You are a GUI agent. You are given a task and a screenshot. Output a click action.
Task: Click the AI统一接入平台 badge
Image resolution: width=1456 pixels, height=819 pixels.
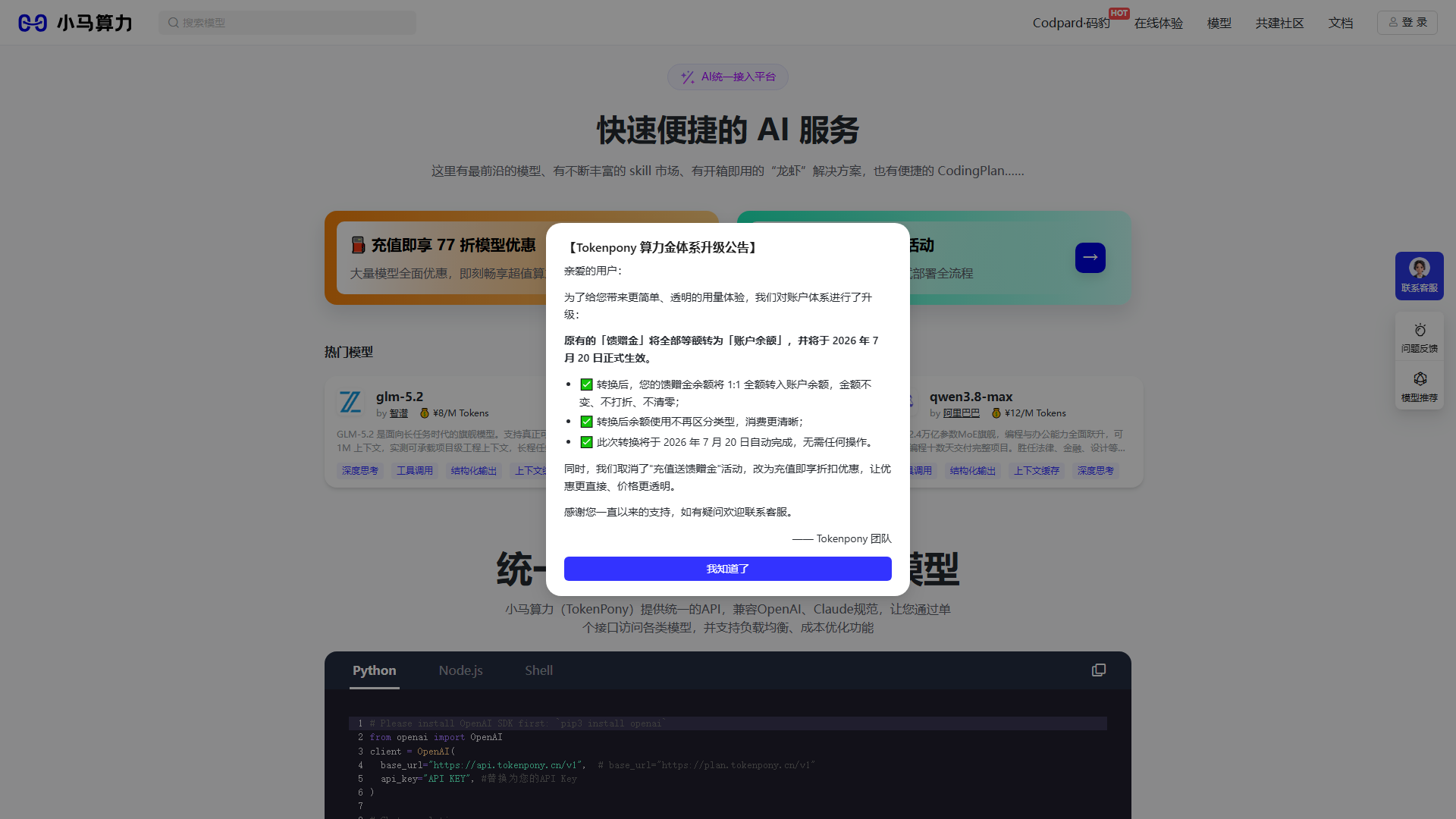[x=728, y=77]
